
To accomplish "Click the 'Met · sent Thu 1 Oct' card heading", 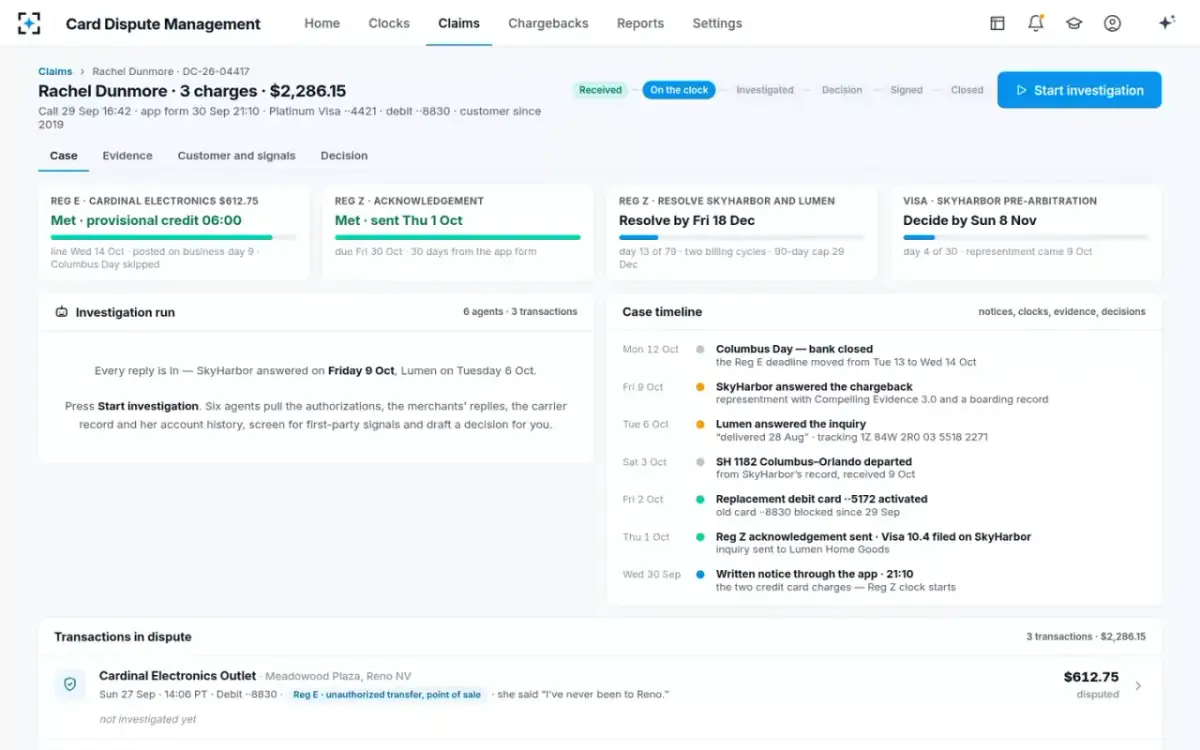I will [x=399, y=221].
